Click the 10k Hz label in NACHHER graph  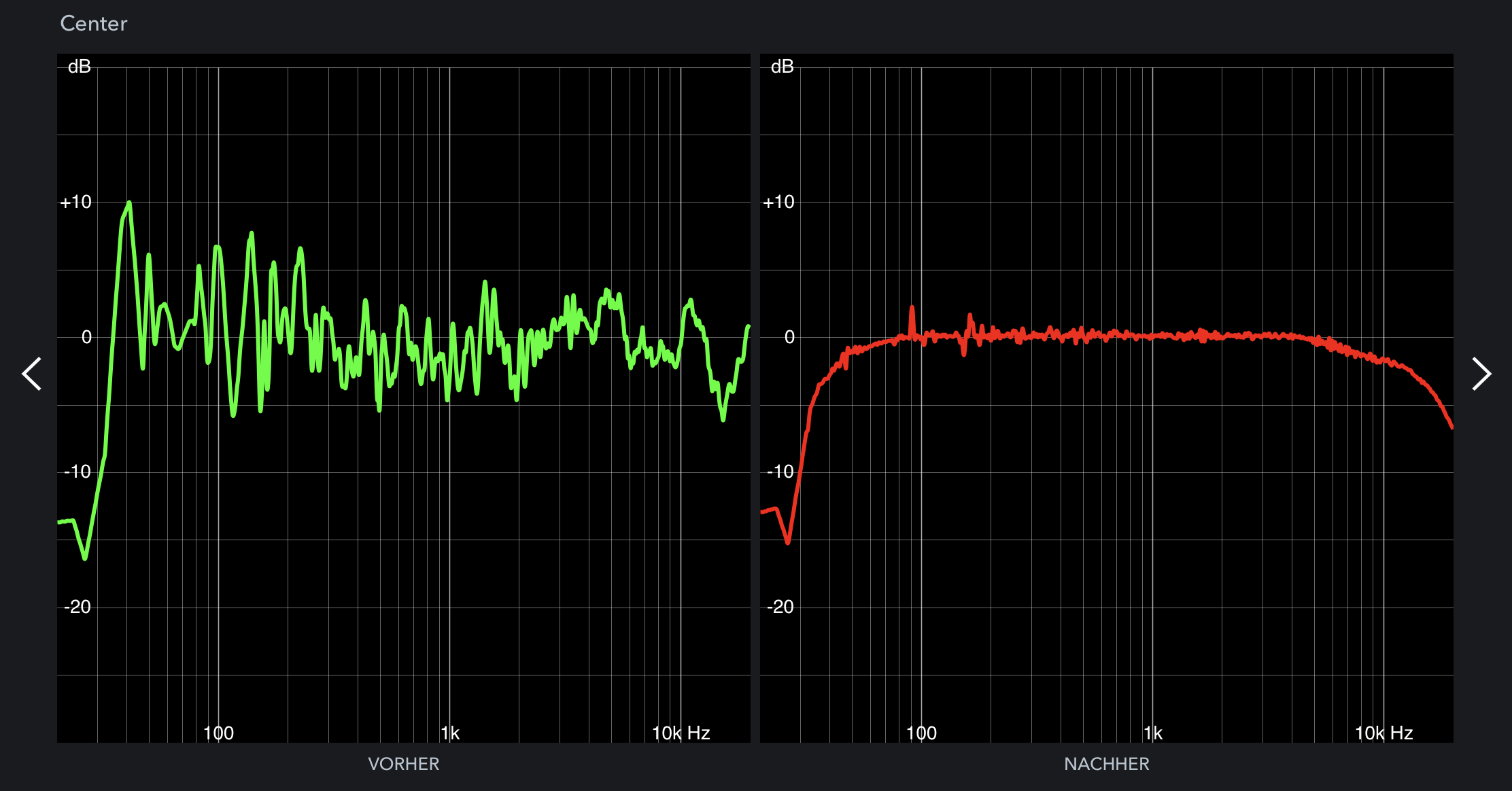click(x=1384, y=733)
